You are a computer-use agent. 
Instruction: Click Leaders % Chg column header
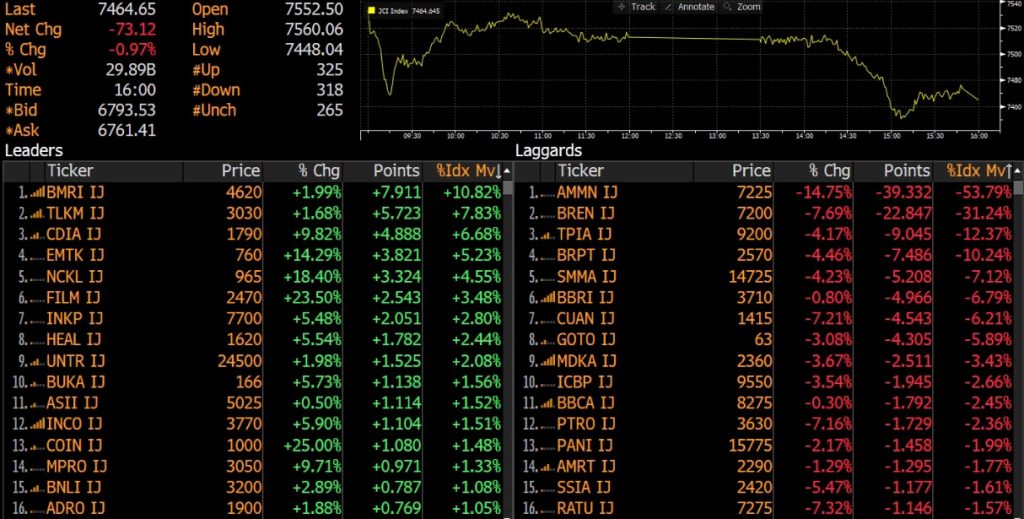303,171
